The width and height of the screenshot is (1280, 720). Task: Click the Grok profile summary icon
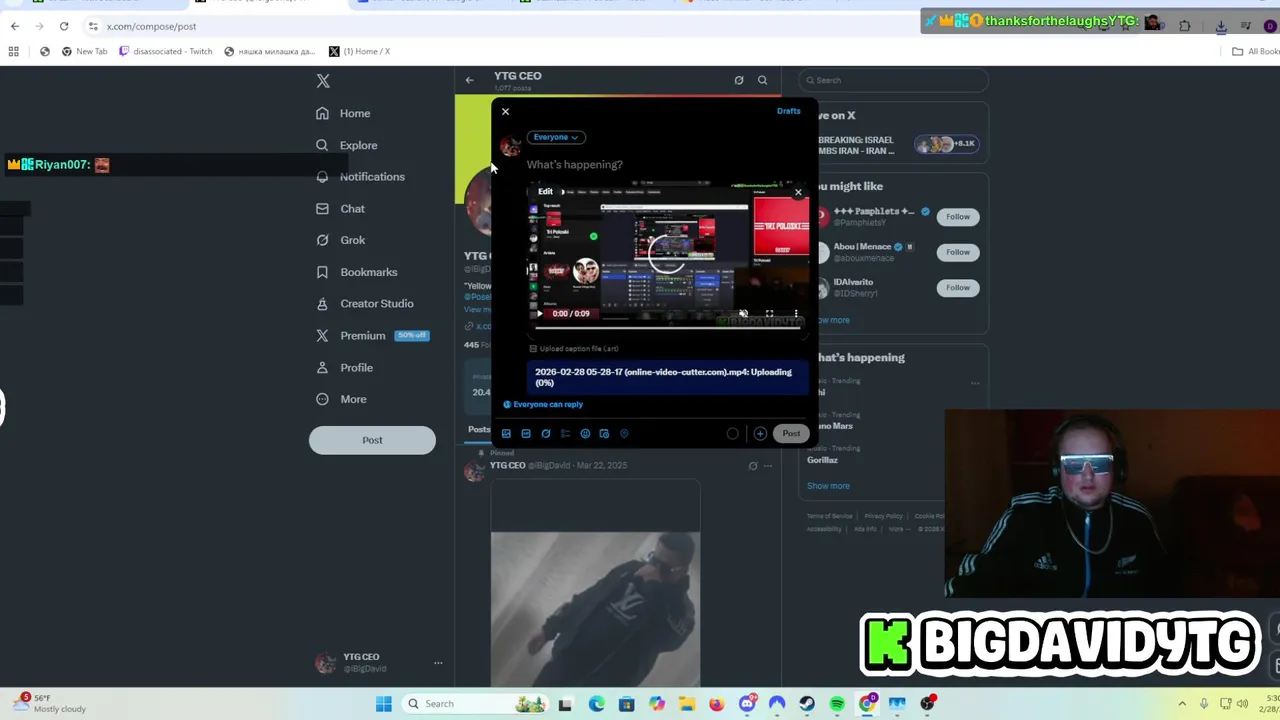[x=739, y=80]
